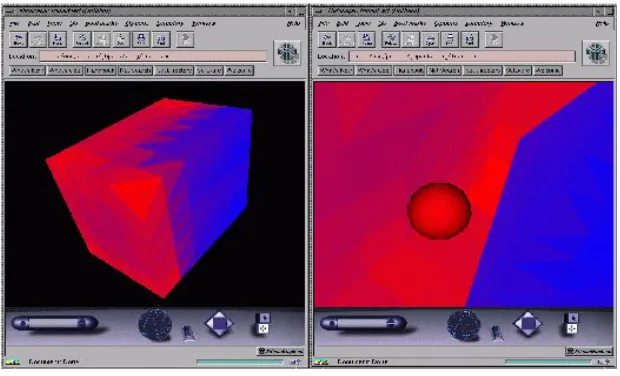The width and height of the screenshot is (620, 376).
Task: Click the mail icon in the right window status bar
Action: (604, 362)
